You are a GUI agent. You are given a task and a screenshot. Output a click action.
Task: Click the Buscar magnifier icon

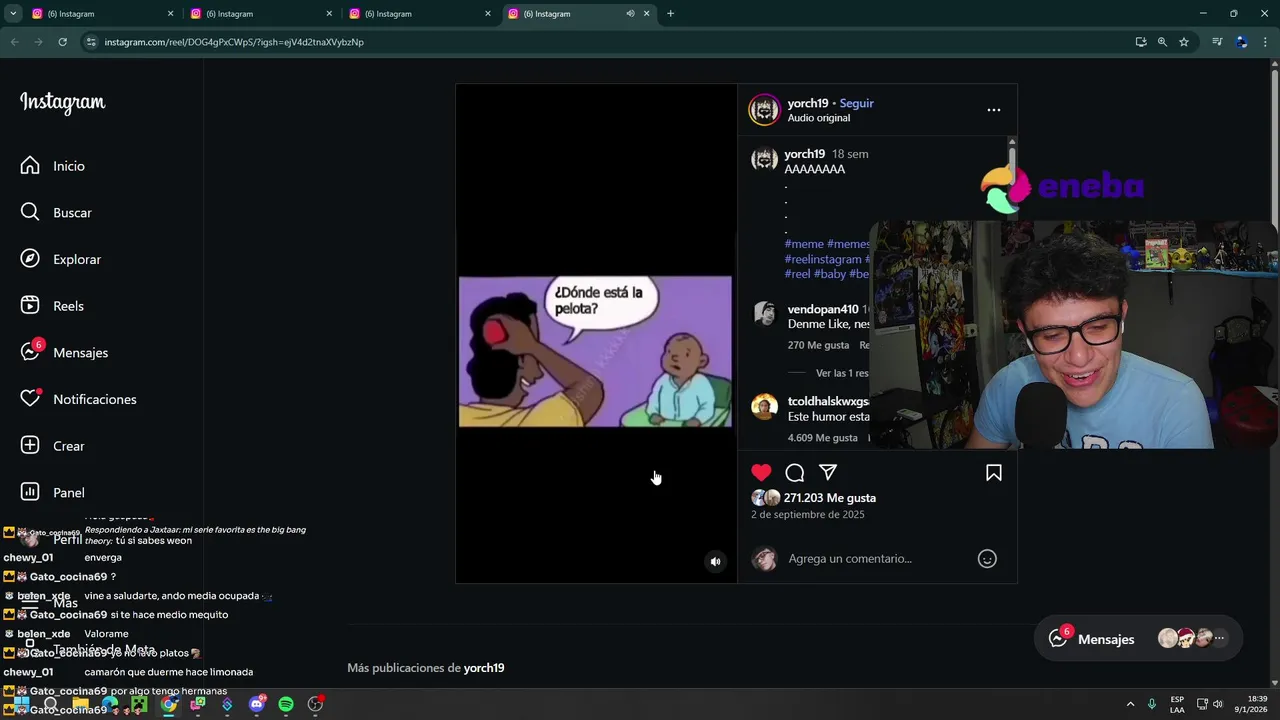(x=30, y=212)
